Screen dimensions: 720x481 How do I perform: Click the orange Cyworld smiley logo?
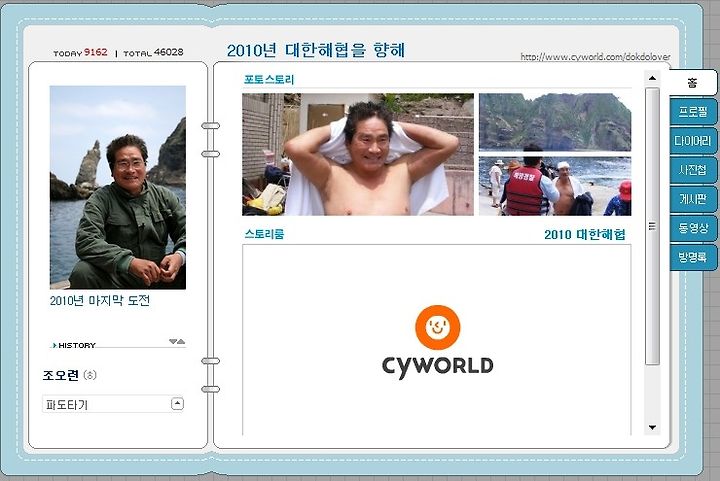point(438,328)
